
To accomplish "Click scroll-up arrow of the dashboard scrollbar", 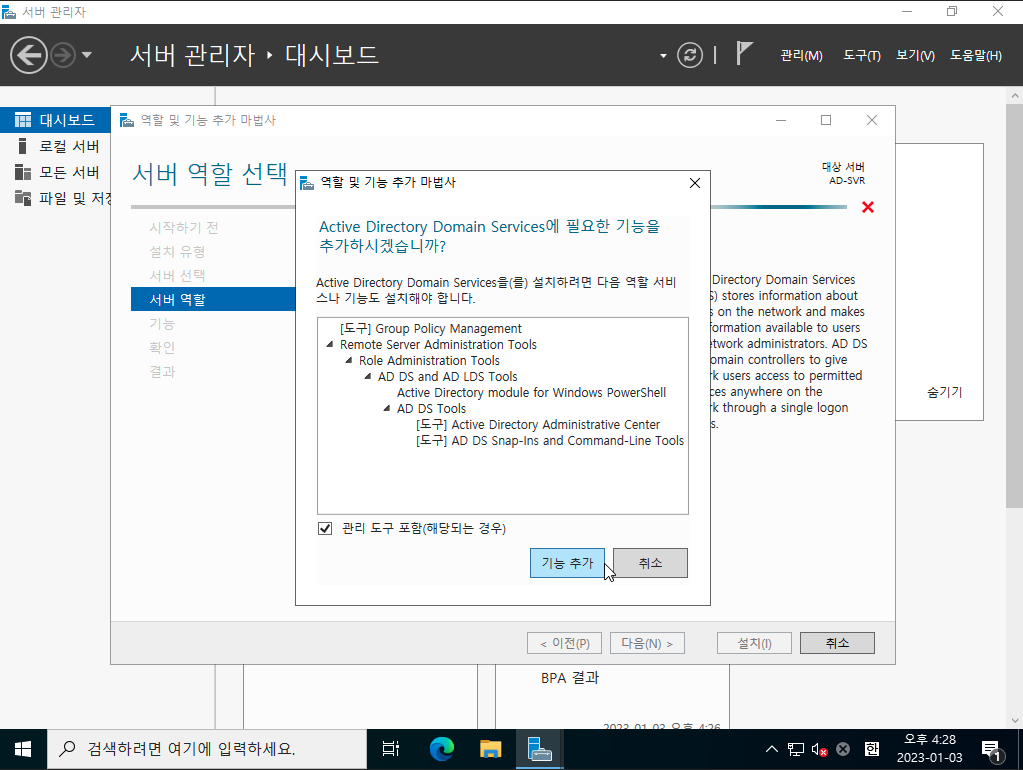I will (x=1015, y=95).
